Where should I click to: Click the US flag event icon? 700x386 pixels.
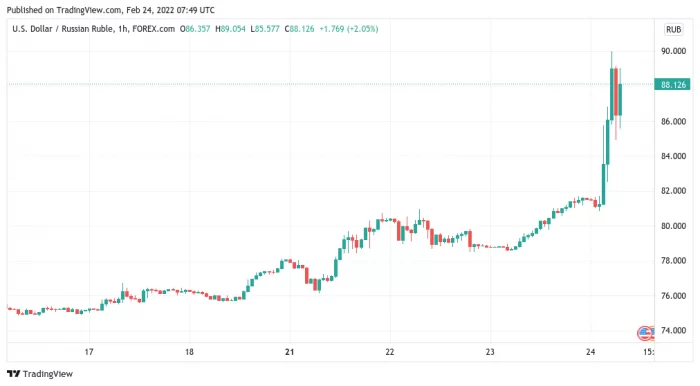(x=646, y=333)
